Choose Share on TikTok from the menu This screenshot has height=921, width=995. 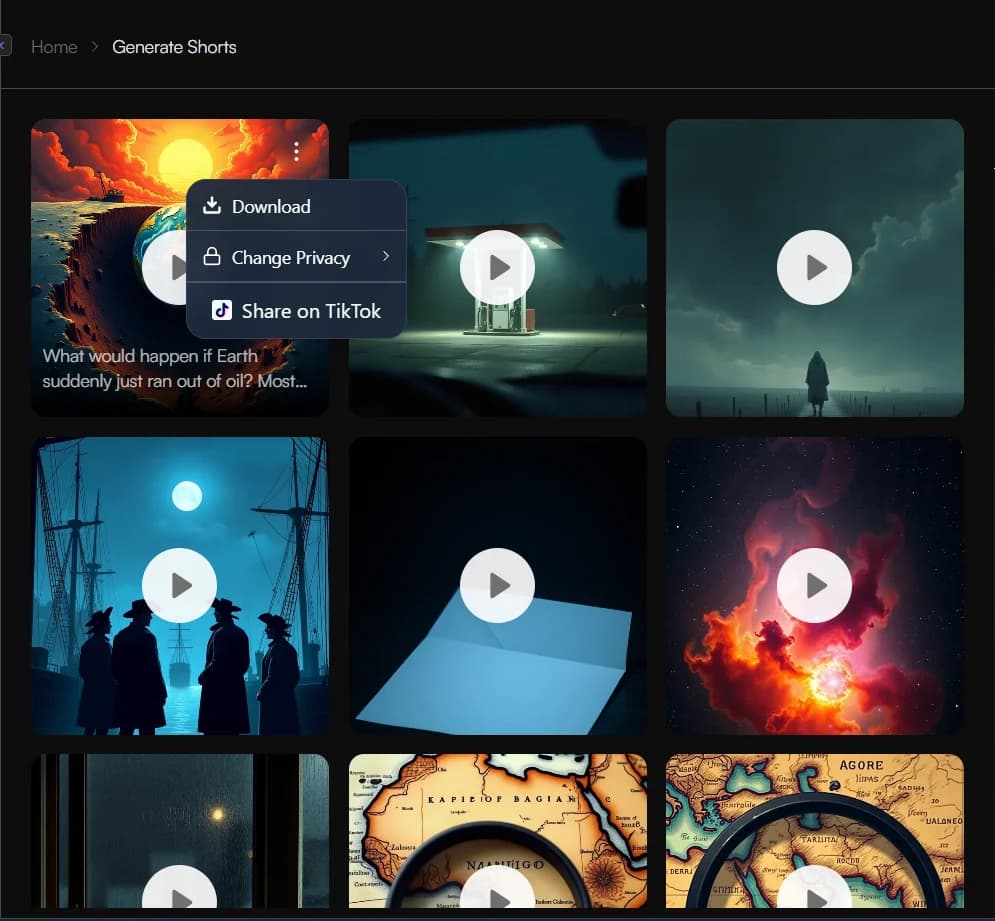click(x=312, y=310)
